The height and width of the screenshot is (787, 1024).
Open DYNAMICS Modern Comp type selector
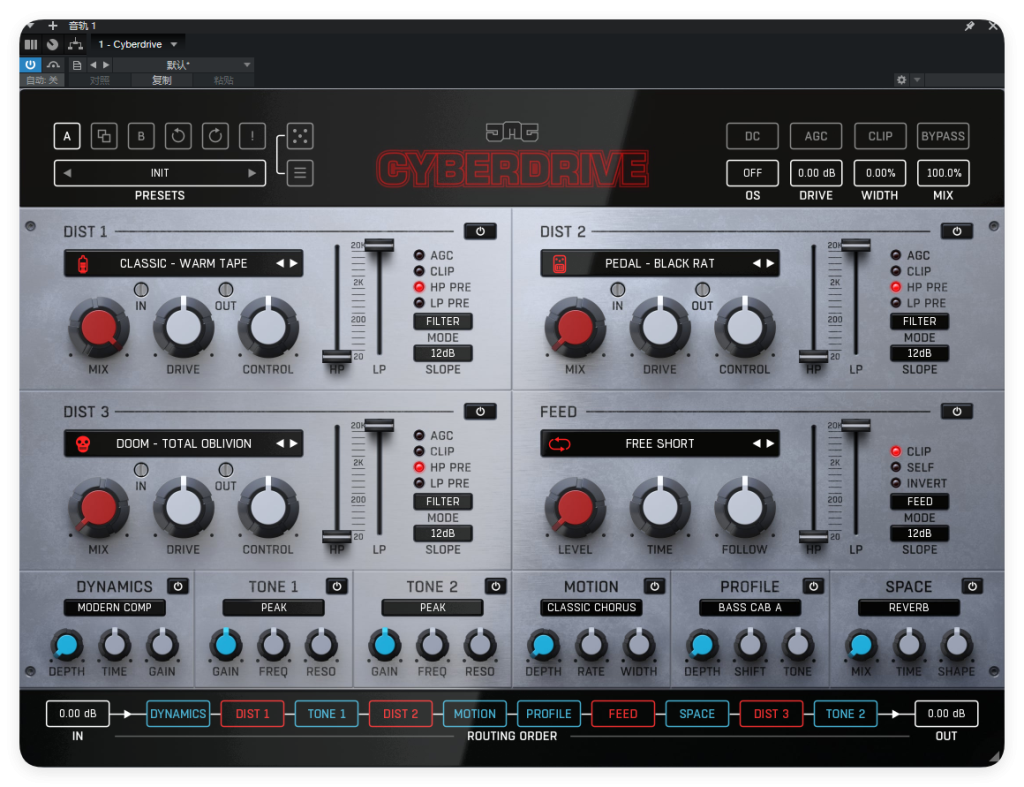click(114, 607)
